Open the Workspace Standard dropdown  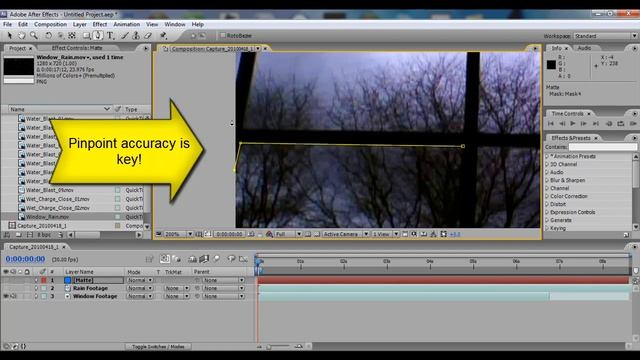pyautogui.click(x=605, y=36)
